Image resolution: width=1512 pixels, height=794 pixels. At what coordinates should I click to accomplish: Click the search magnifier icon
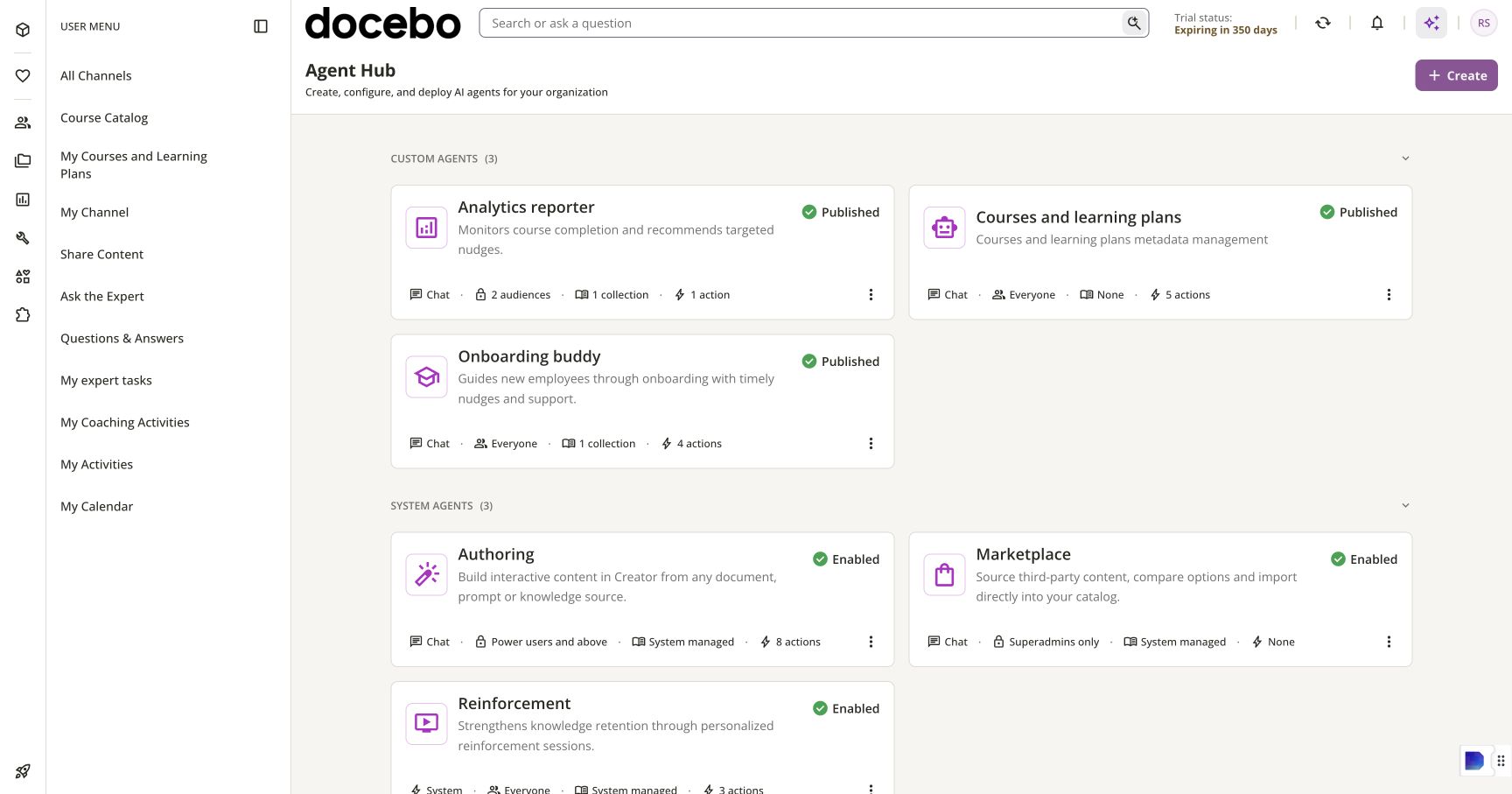[1134, 23]
